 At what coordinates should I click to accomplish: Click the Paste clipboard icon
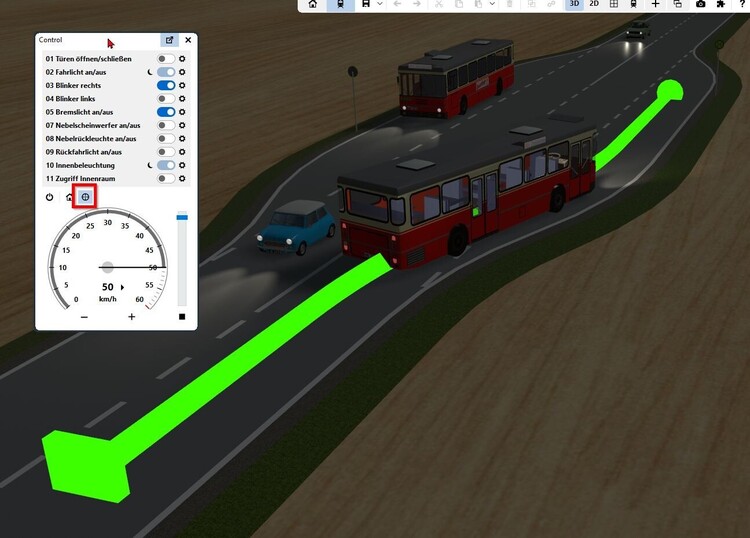click(478, 4)
